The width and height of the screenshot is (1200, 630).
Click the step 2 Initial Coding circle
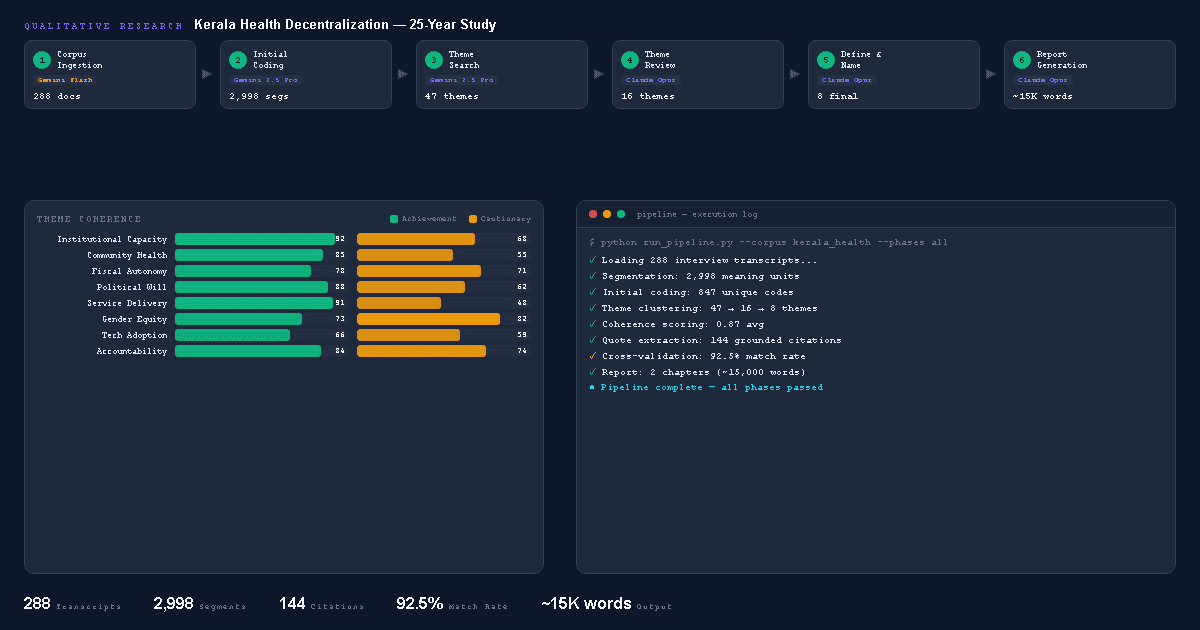click(x=237, y=60)
